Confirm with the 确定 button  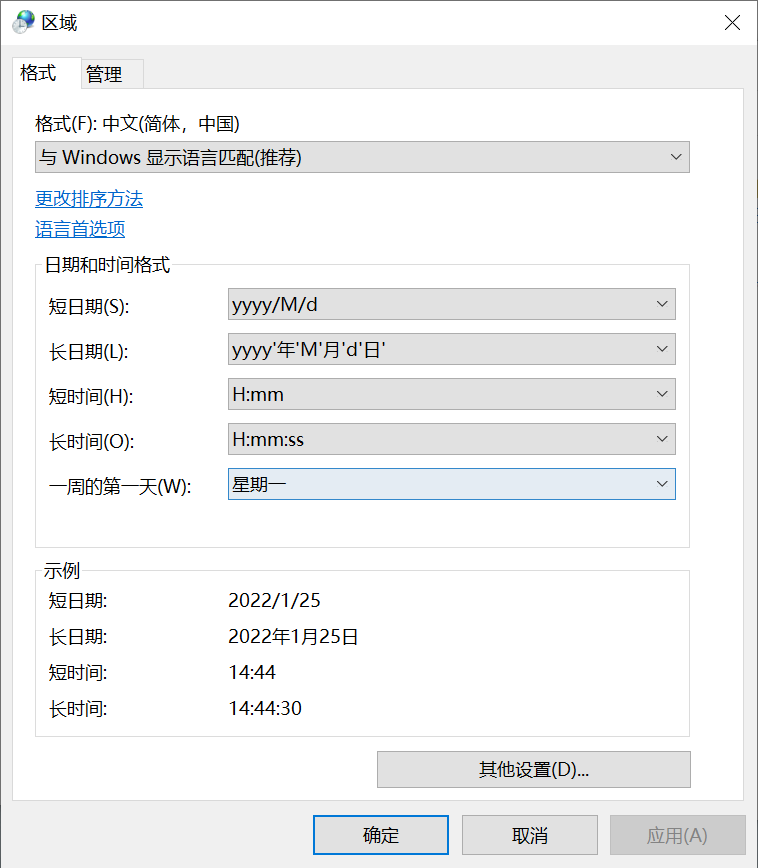[x=381, y=835]
